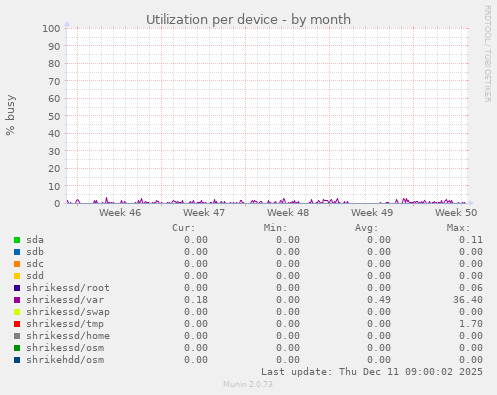Click the shrikessd/var Avg value 0.49

(379, 300)
